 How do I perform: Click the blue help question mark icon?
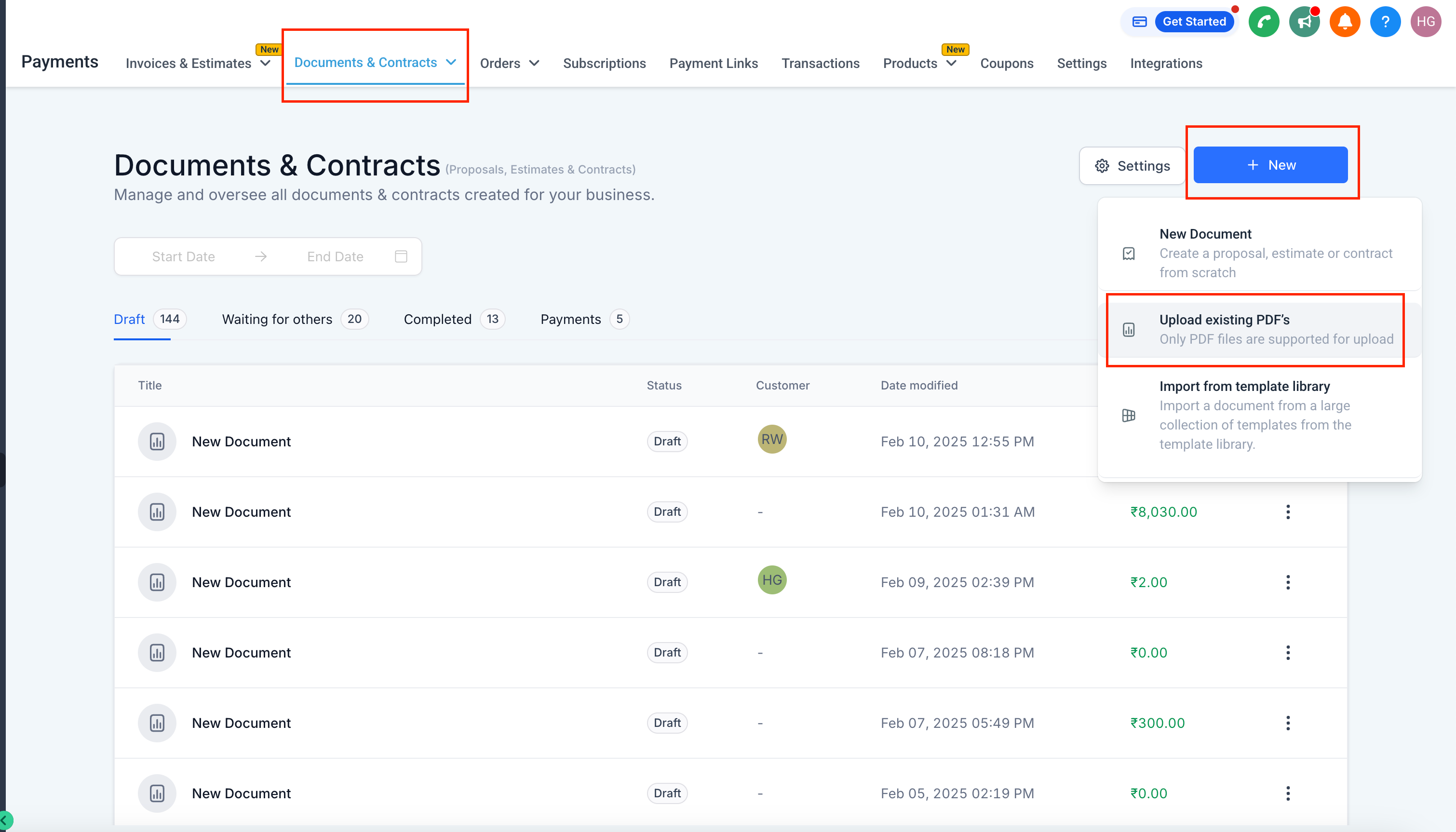click(1385, 22)
